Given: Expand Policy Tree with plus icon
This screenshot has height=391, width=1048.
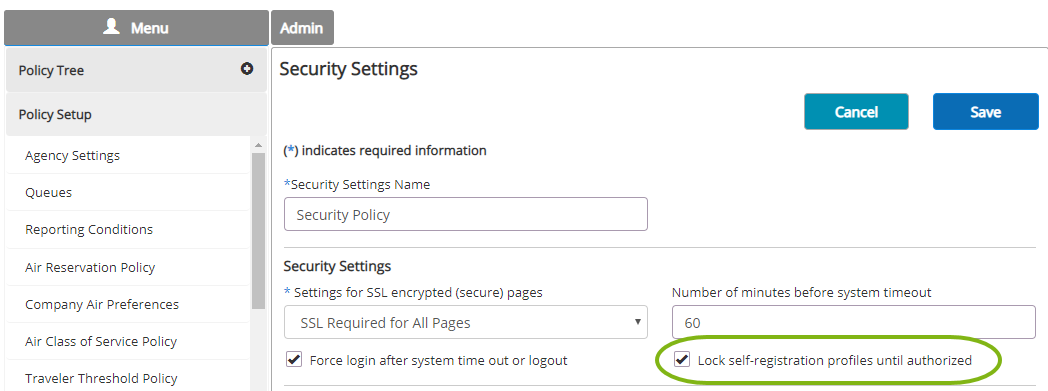Looking at the screenshot, I should click(247, 69).
